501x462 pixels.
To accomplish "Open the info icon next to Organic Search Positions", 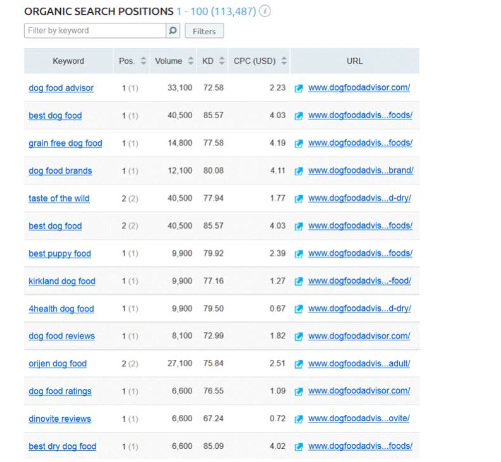I will [265, 11].
